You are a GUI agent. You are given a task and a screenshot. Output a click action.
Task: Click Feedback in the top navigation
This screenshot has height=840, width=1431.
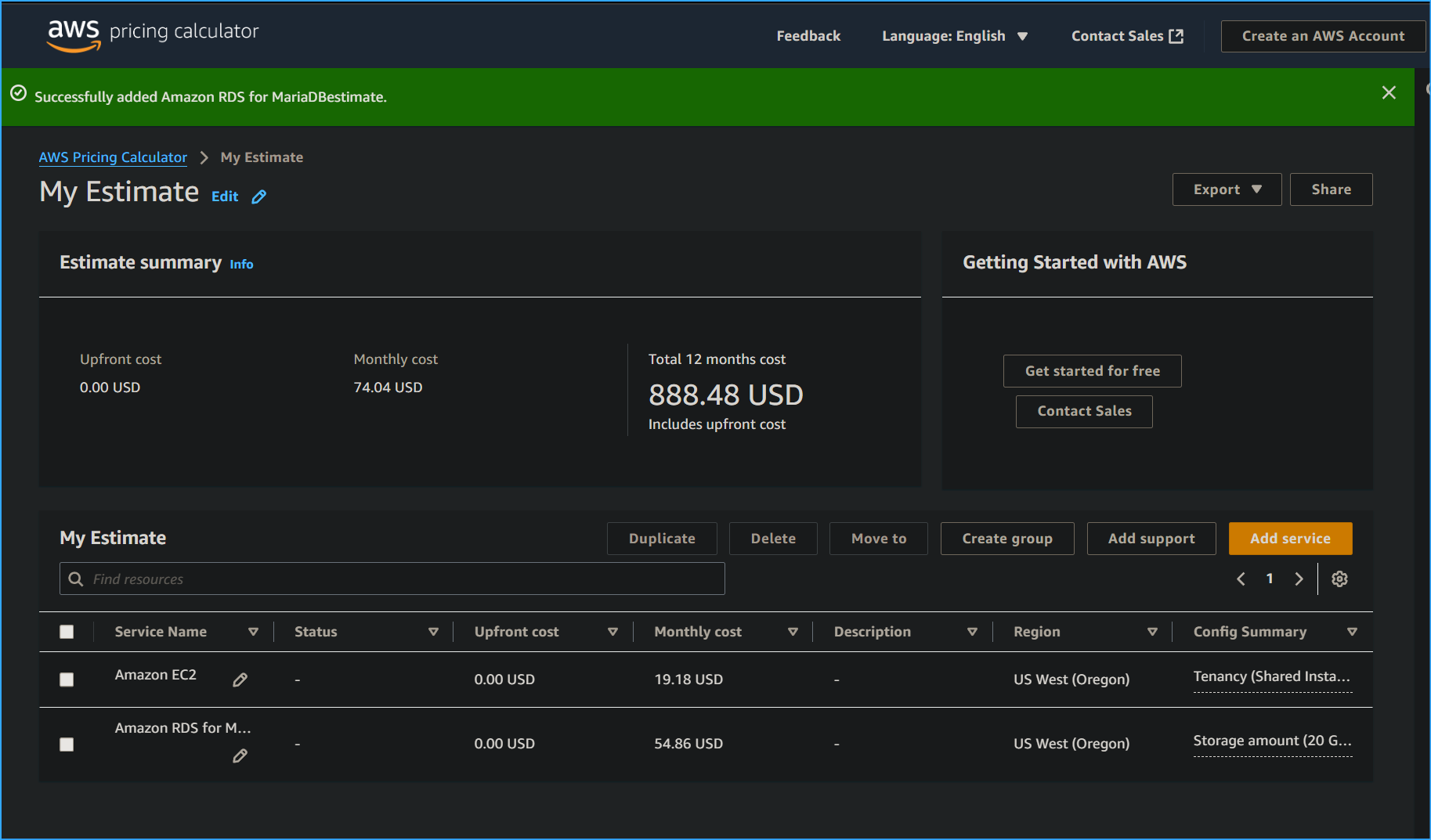(x=808, y=36)
